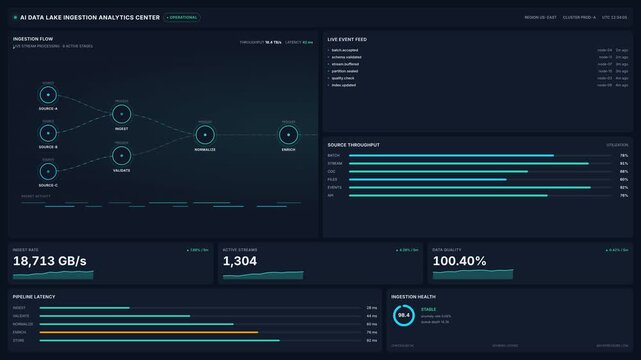Click the data quality sparkline chart
Screen dimensions: 641x360
tap(473, 274)
